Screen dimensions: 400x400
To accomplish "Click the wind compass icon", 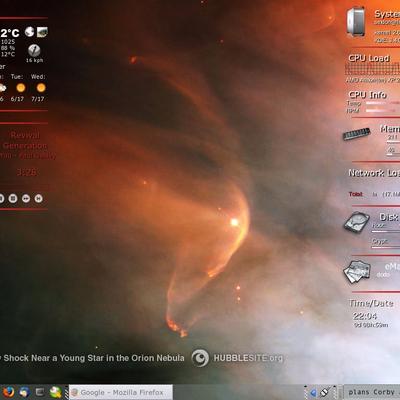I will click(x=34, y=50).
